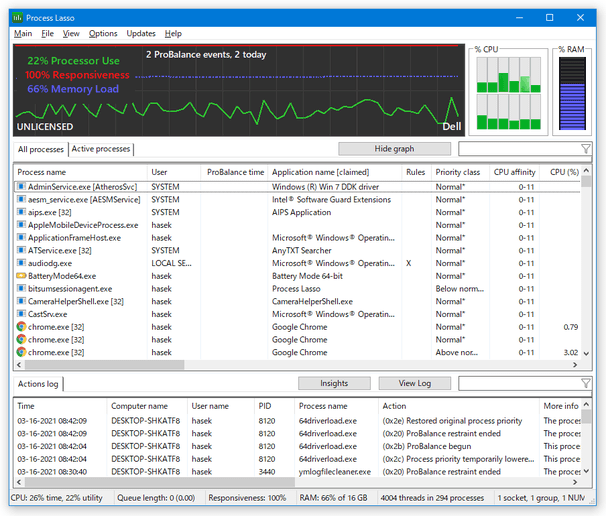
Task: Click 'RAM: 66% of 16 GB' status
Action: pyautogui.click(x=334, y=498)
